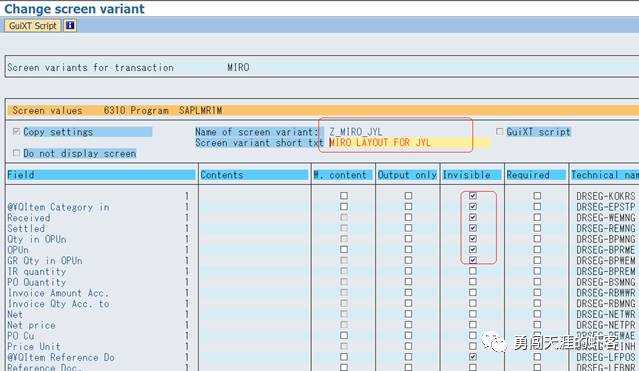
Task: Select the Field column header
Action: coord(101,175)
